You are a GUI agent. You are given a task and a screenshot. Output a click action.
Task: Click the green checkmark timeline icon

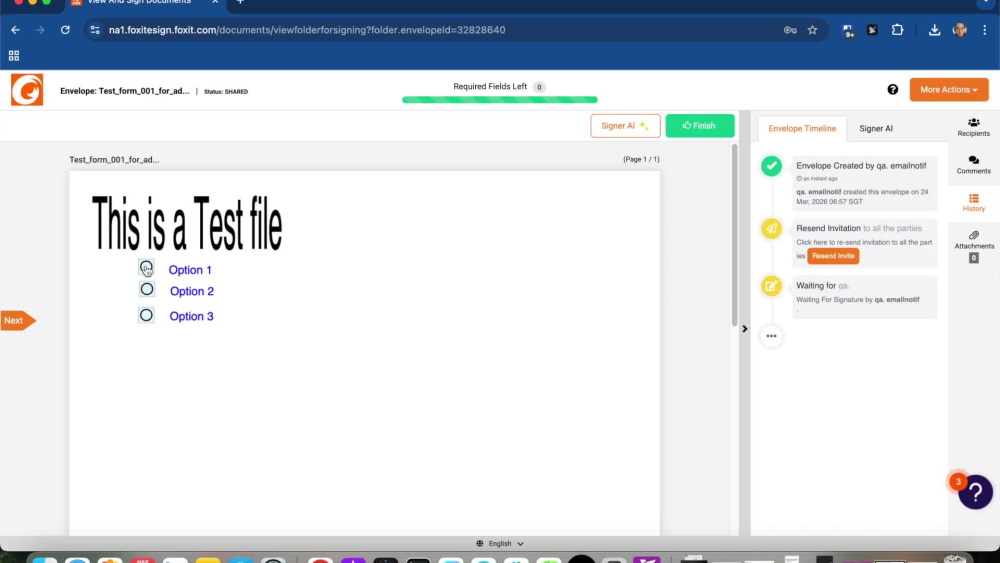click(771, 166)
